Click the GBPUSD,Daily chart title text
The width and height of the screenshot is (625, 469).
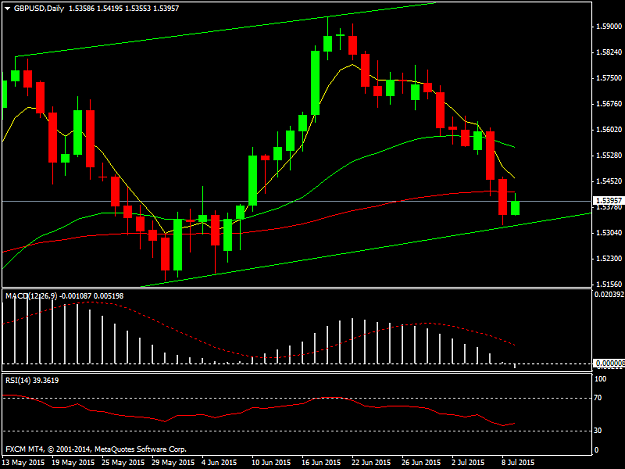pyautogui.click(x=39, y=8)
